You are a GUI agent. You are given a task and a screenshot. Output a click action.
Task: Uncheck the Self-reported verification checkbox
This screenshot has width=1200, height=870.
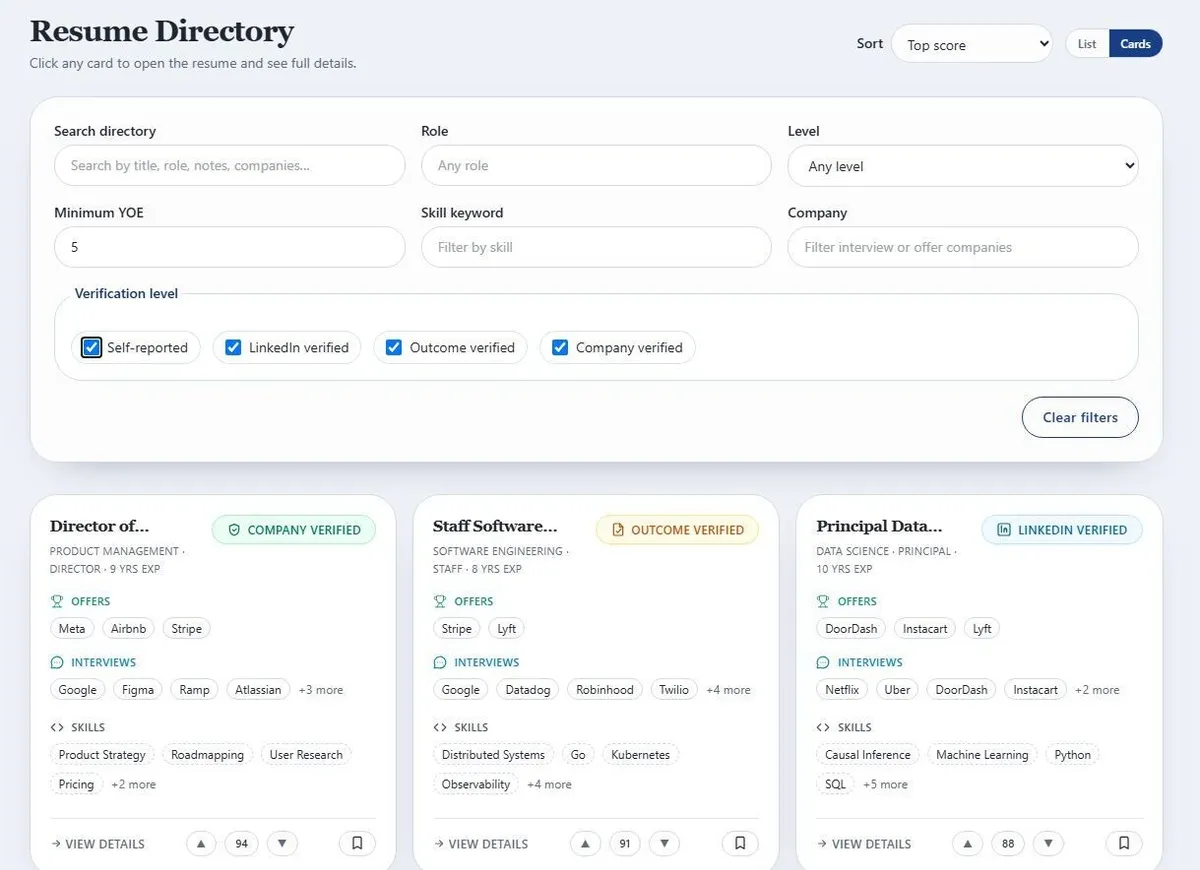pyautogui.click(x=92, y=348)
